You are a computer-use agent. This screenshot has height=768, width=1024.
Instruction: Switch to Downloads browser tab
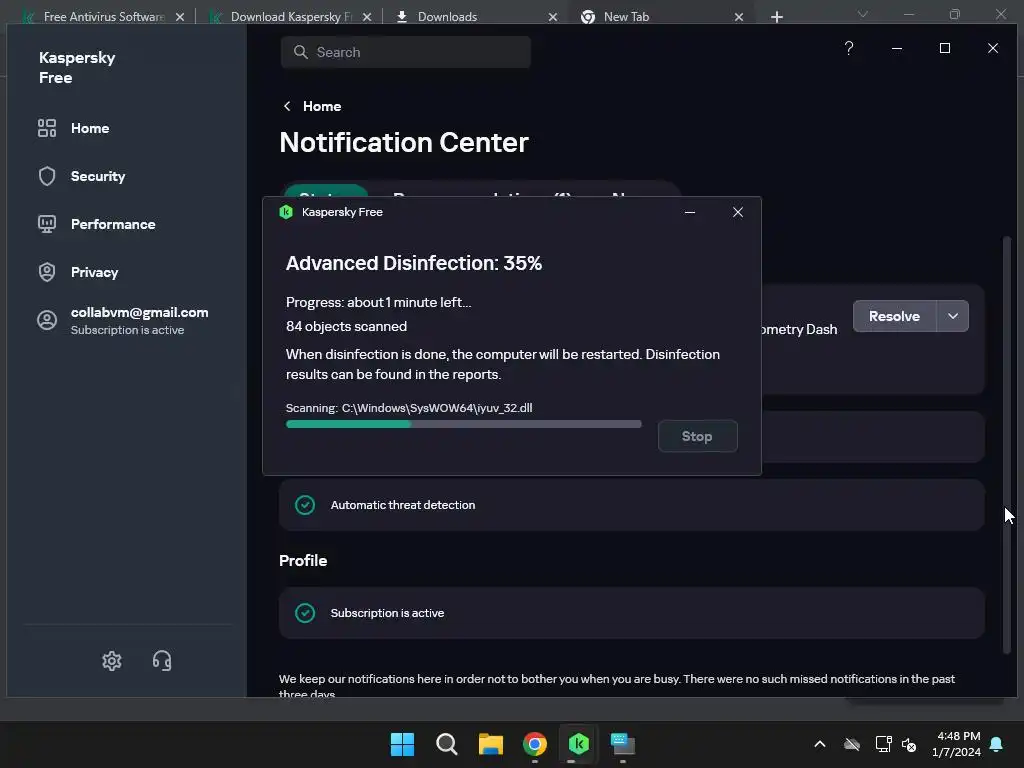coord(447,16)
